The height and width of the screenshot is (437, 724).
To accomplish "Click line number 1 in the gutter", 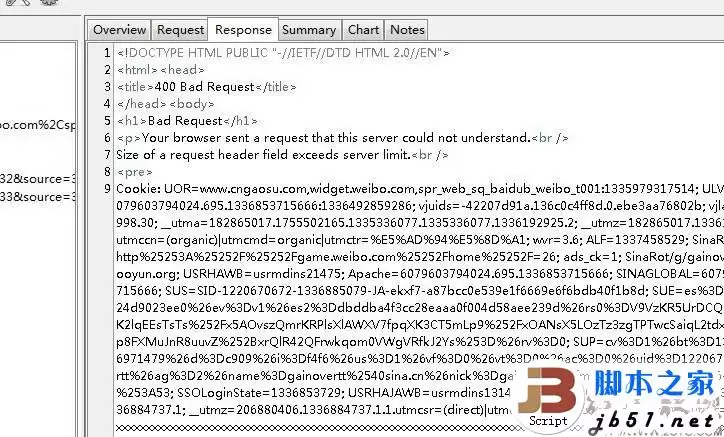I will [107, 53].
